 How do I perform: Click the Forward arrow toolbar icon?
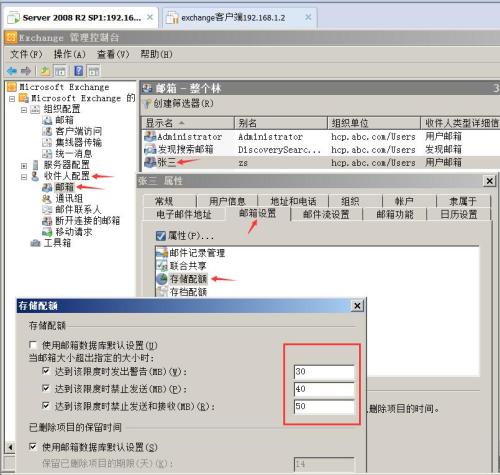[x=26, y=71]
